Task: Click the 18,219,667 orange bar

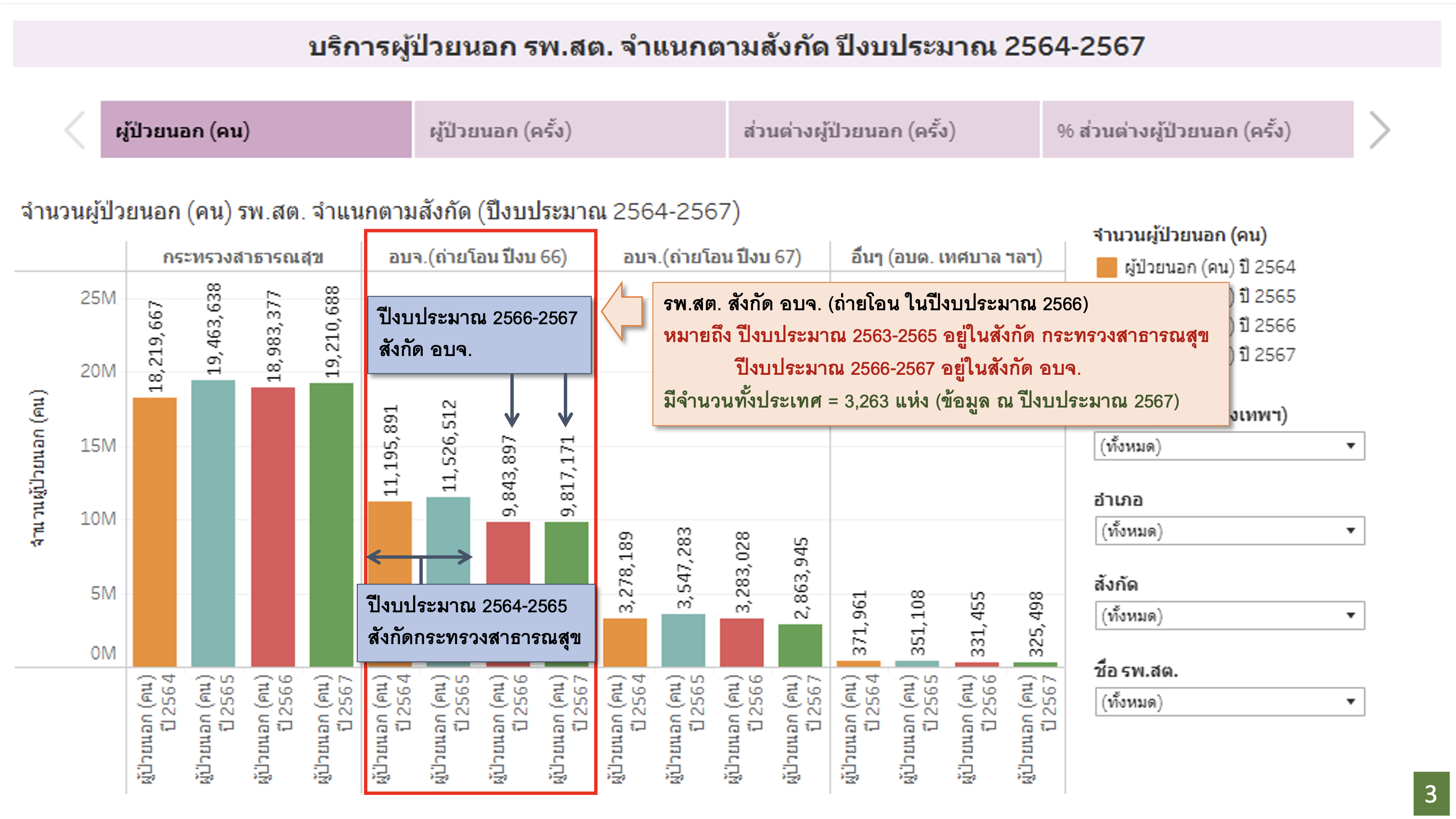Action: pyautogui.click(x=154, y=532)
